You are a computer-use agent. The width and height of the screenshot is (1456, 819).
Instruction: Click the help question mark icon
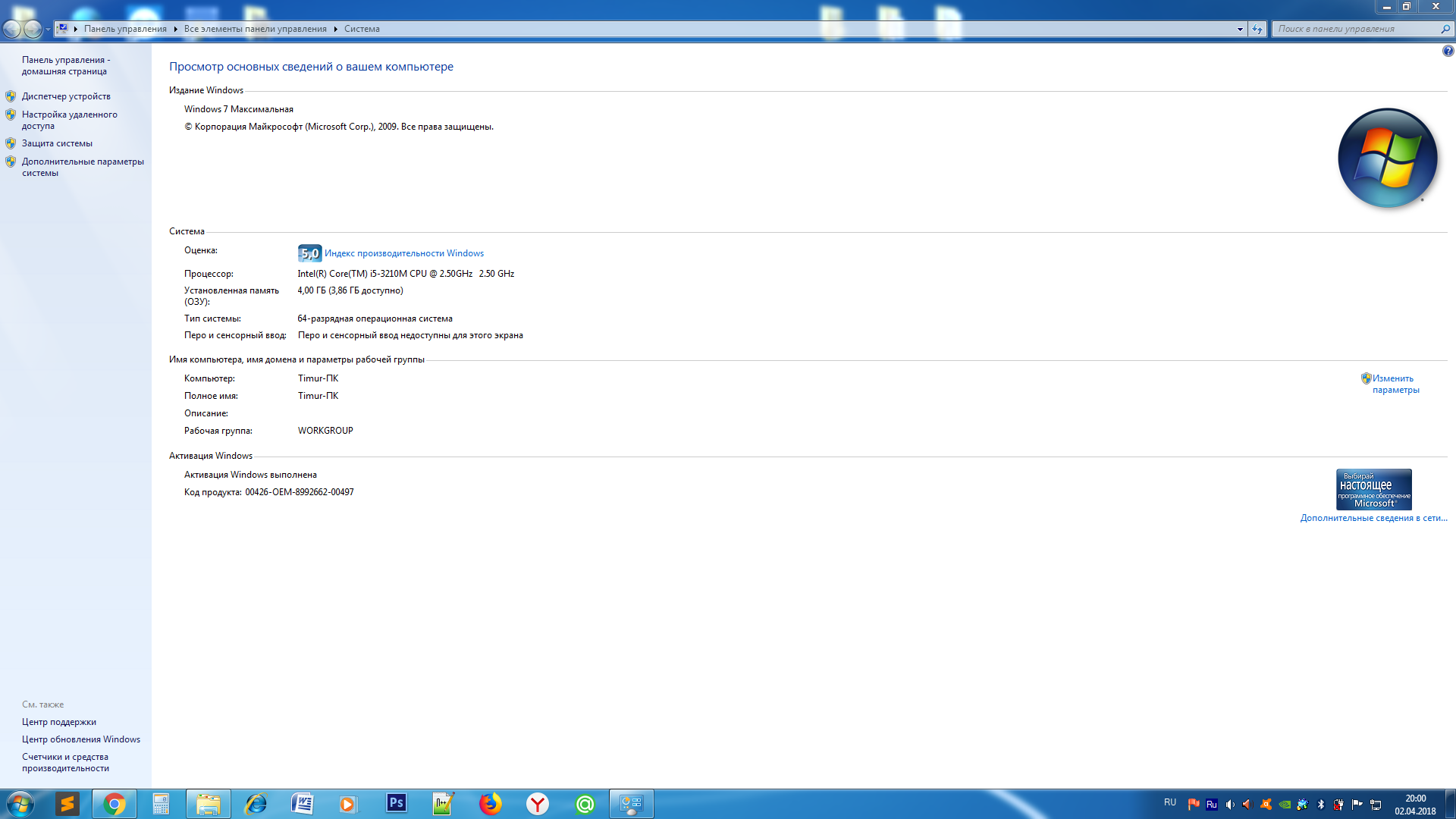pos(1448,52)
